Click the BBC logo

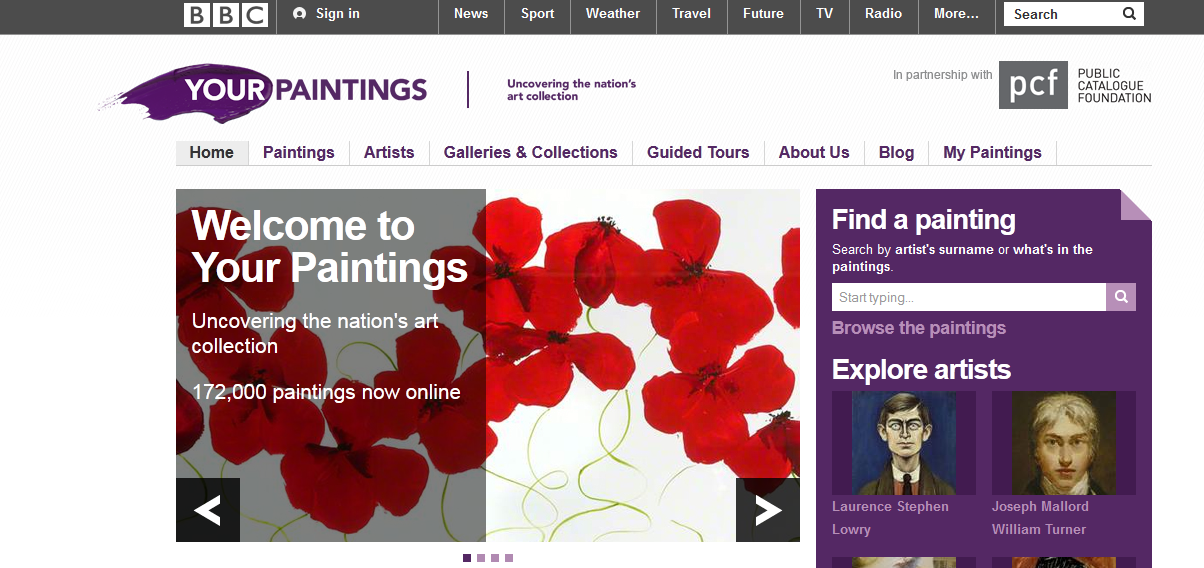226,14
